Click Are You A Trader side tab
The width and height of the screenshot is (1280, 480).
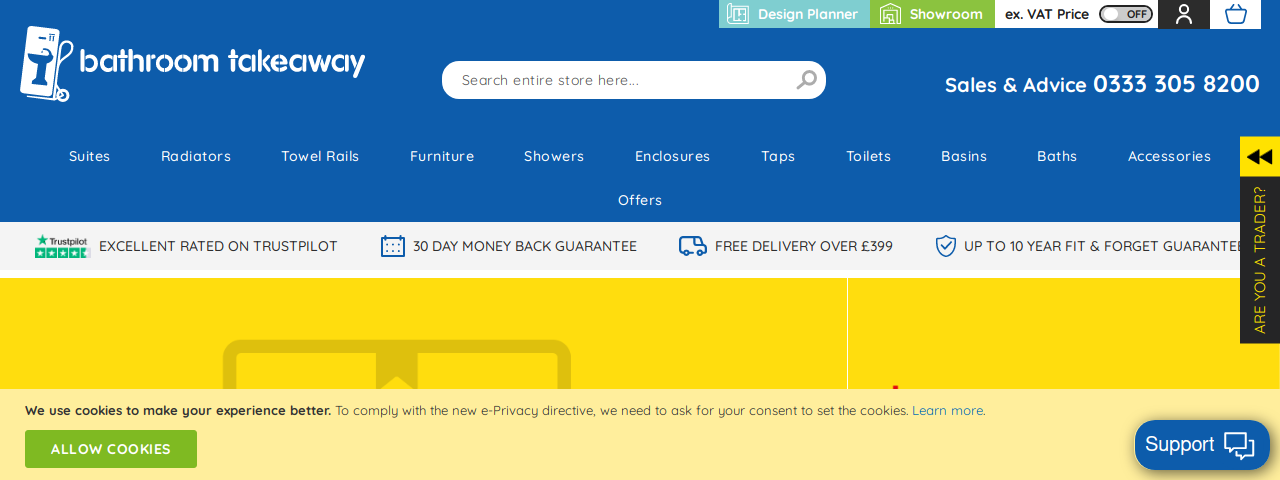tap(1260, 260)
